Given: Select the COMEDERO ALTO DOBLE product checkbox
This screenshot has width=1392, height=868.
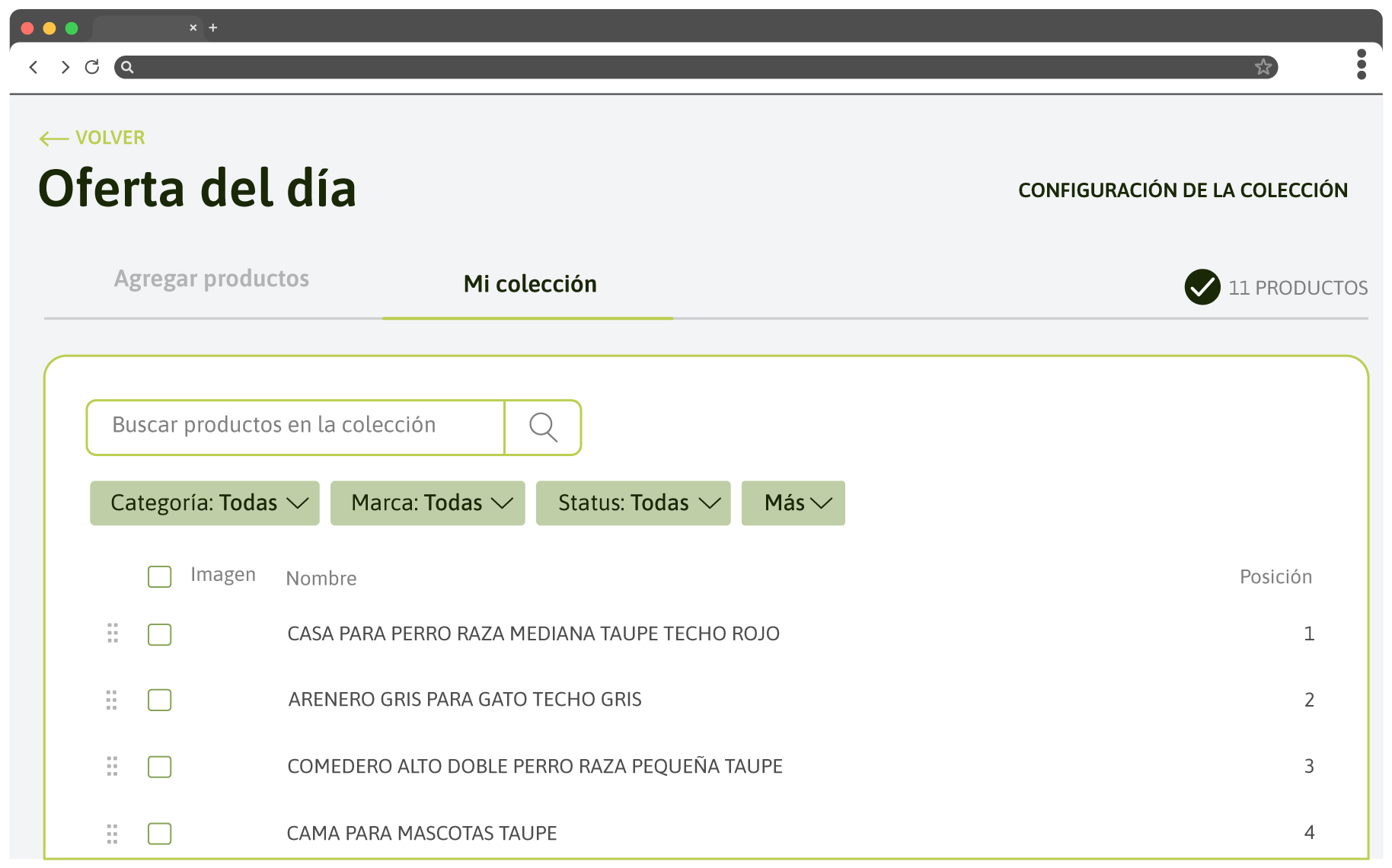Looking at the screenshot, I should (x=159, y=767).
